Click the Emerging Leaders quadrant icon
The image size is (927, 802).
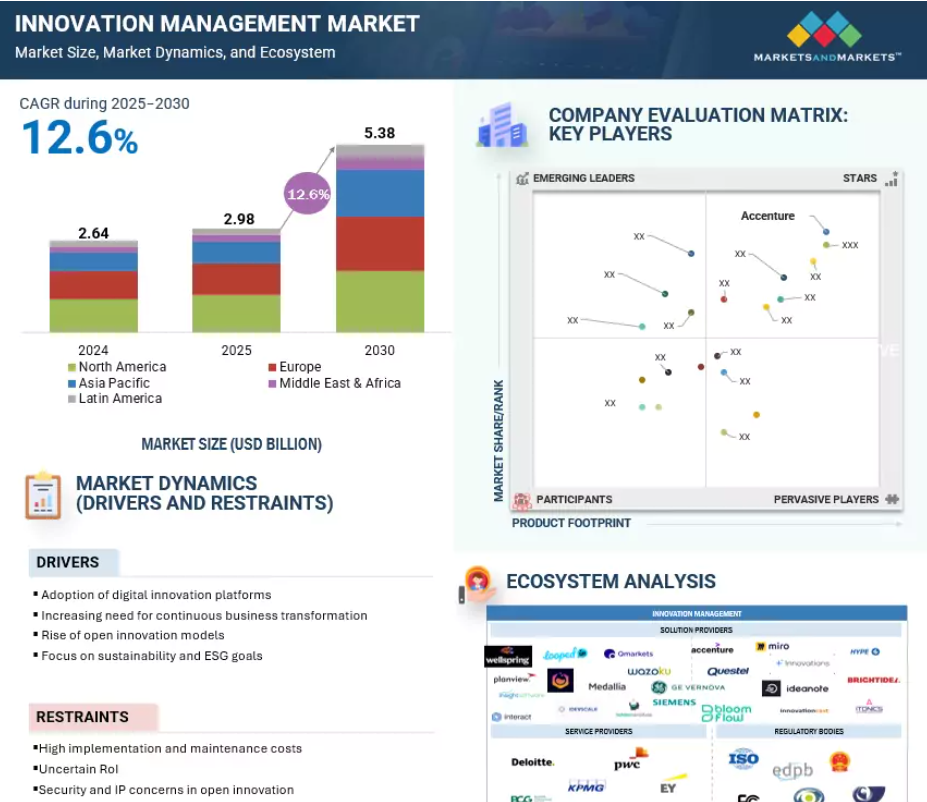tap(521, 179)
